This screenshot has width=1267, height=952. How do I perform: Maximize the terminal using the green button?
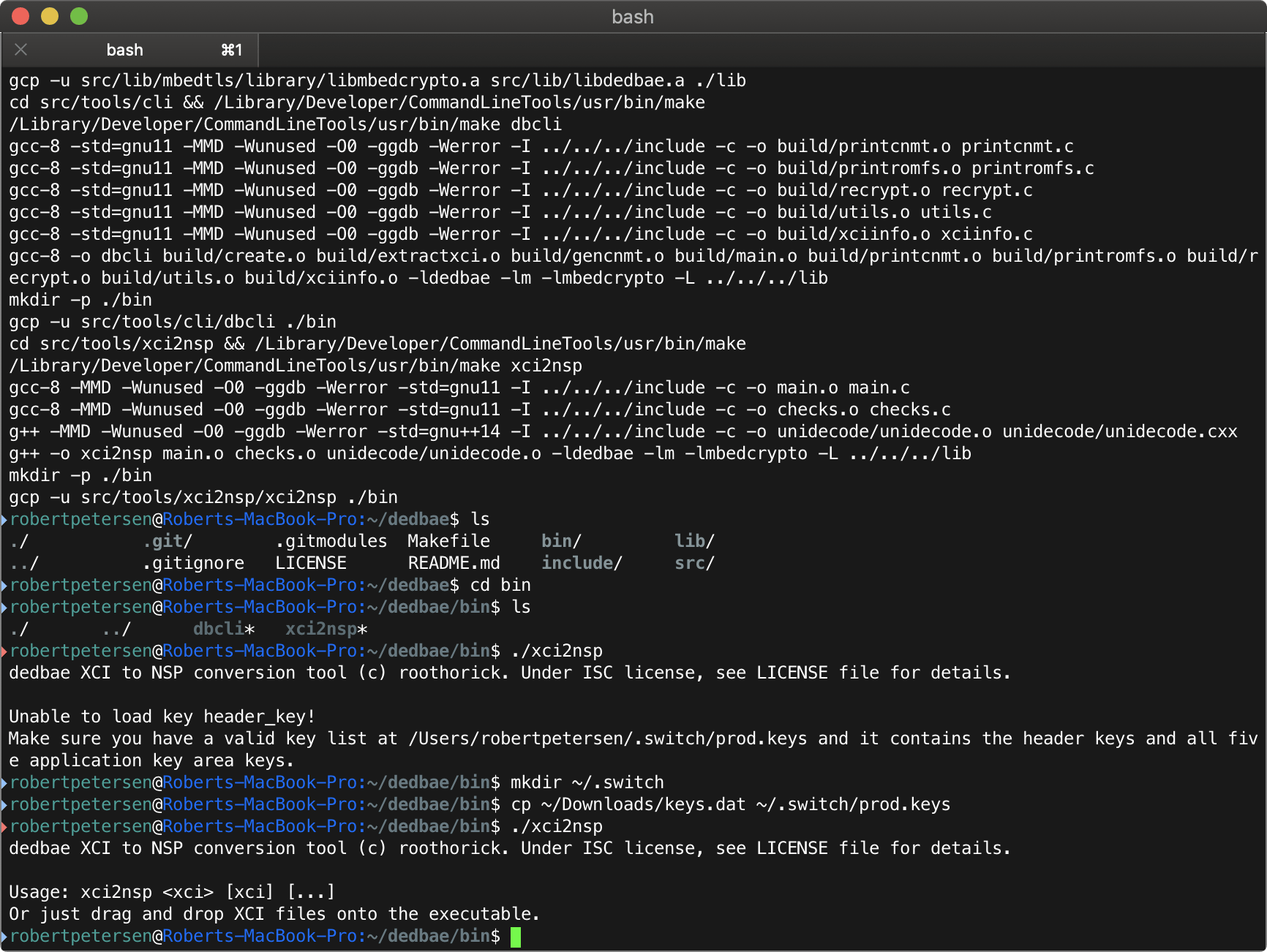(x=79, y=16)
